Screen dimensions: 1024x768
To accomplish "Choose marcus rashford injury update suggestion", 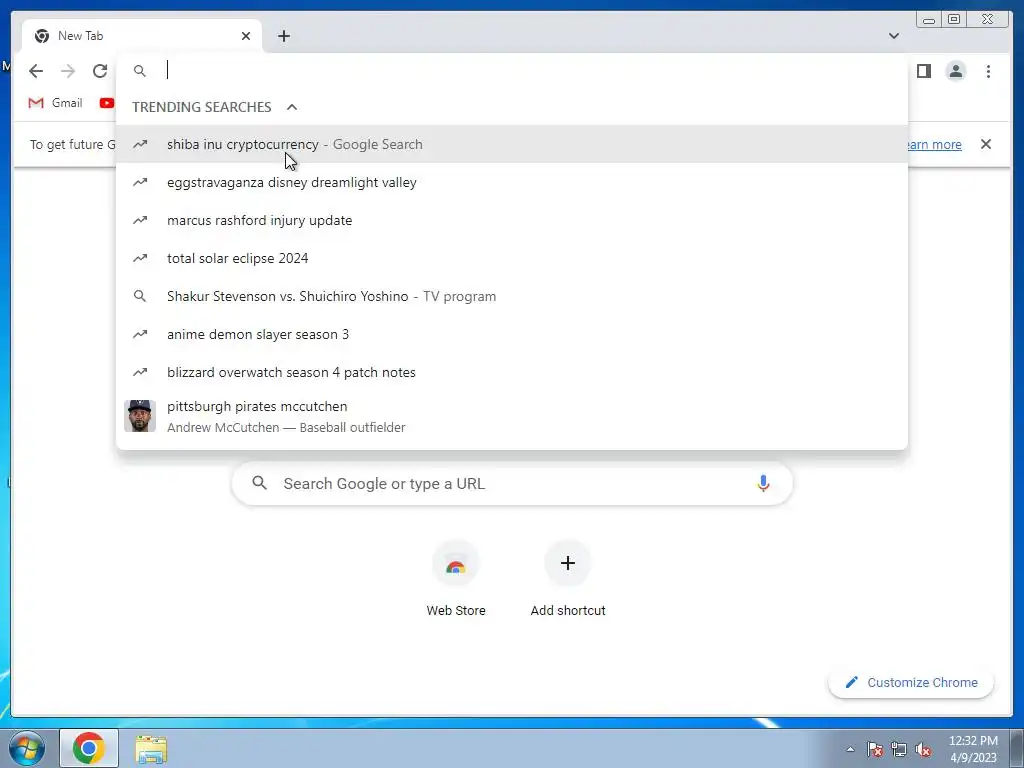I will pyautogui.click(x=512, y=220).
